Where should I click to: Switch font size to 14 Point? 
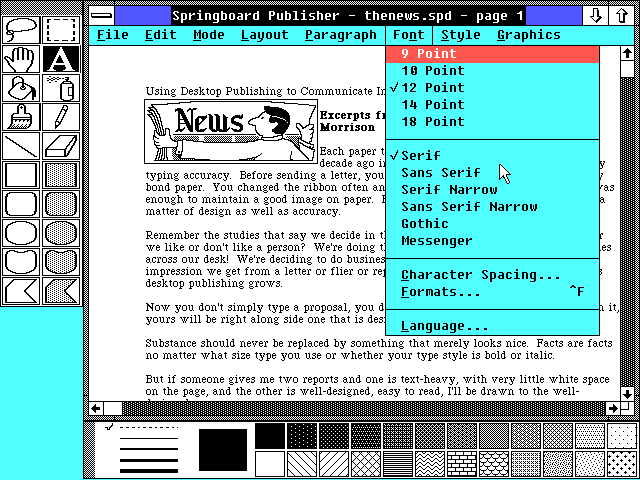[493, 105]
